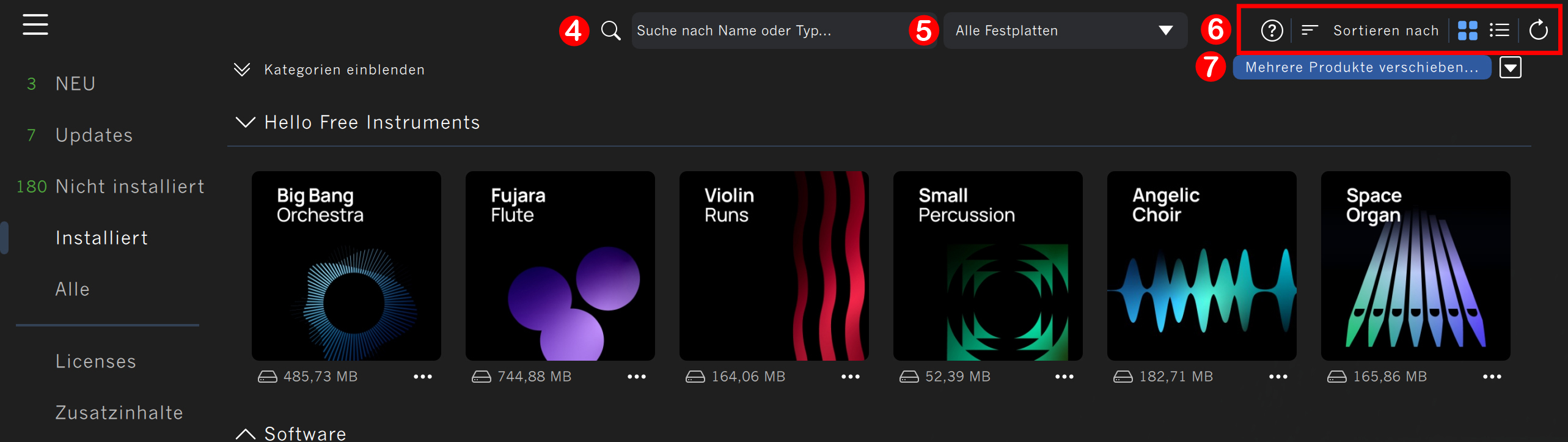The height and width of the screenshot is (442, 1568).
Task: Collapse the Hello Free Instruments section
Action: [x=246, y=122]
